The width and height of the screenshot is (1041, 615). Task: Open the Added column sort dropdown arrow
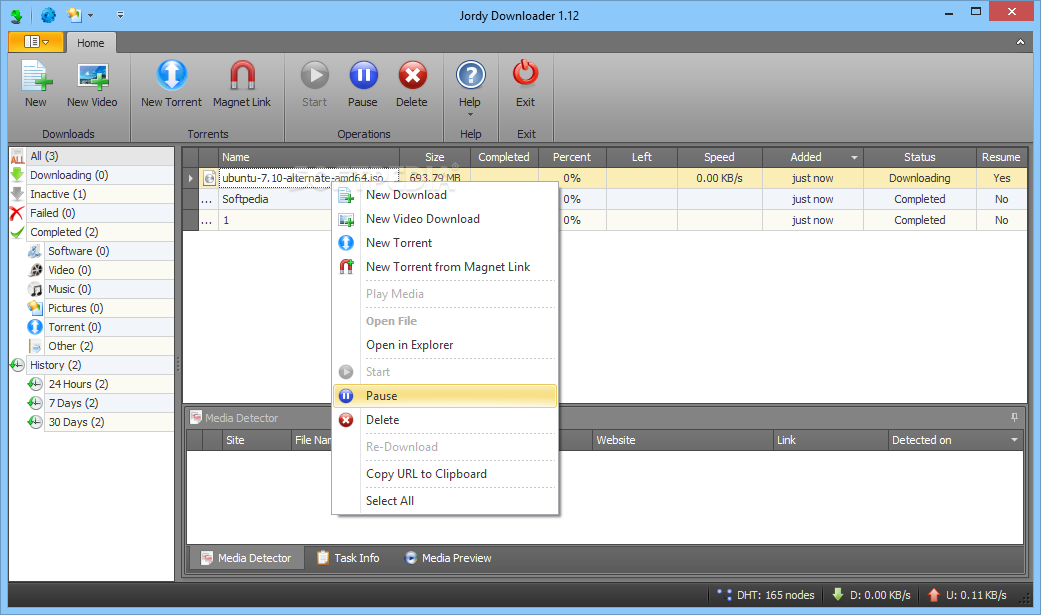point(854,158)
